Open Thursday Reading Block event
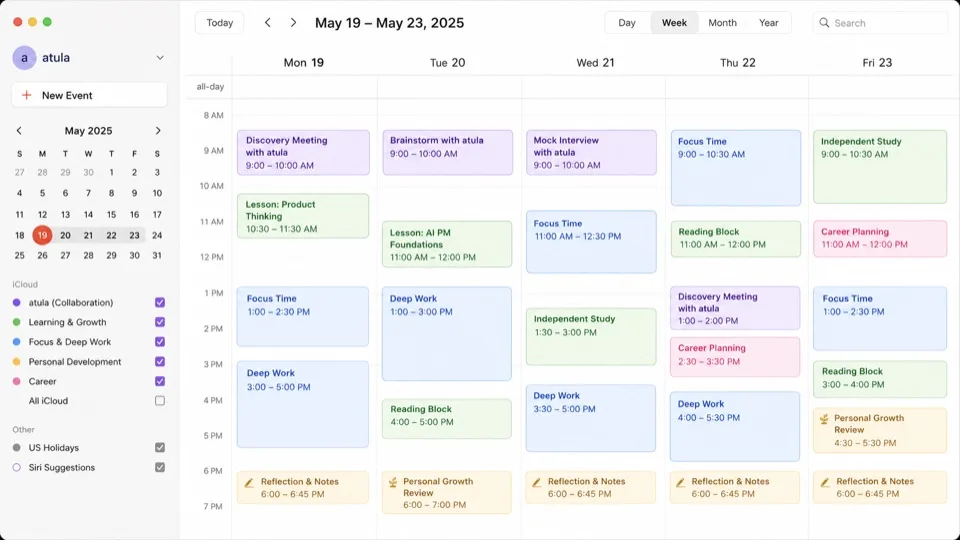The width and height of the screenshot is (960, 540). tap(735, 239)
